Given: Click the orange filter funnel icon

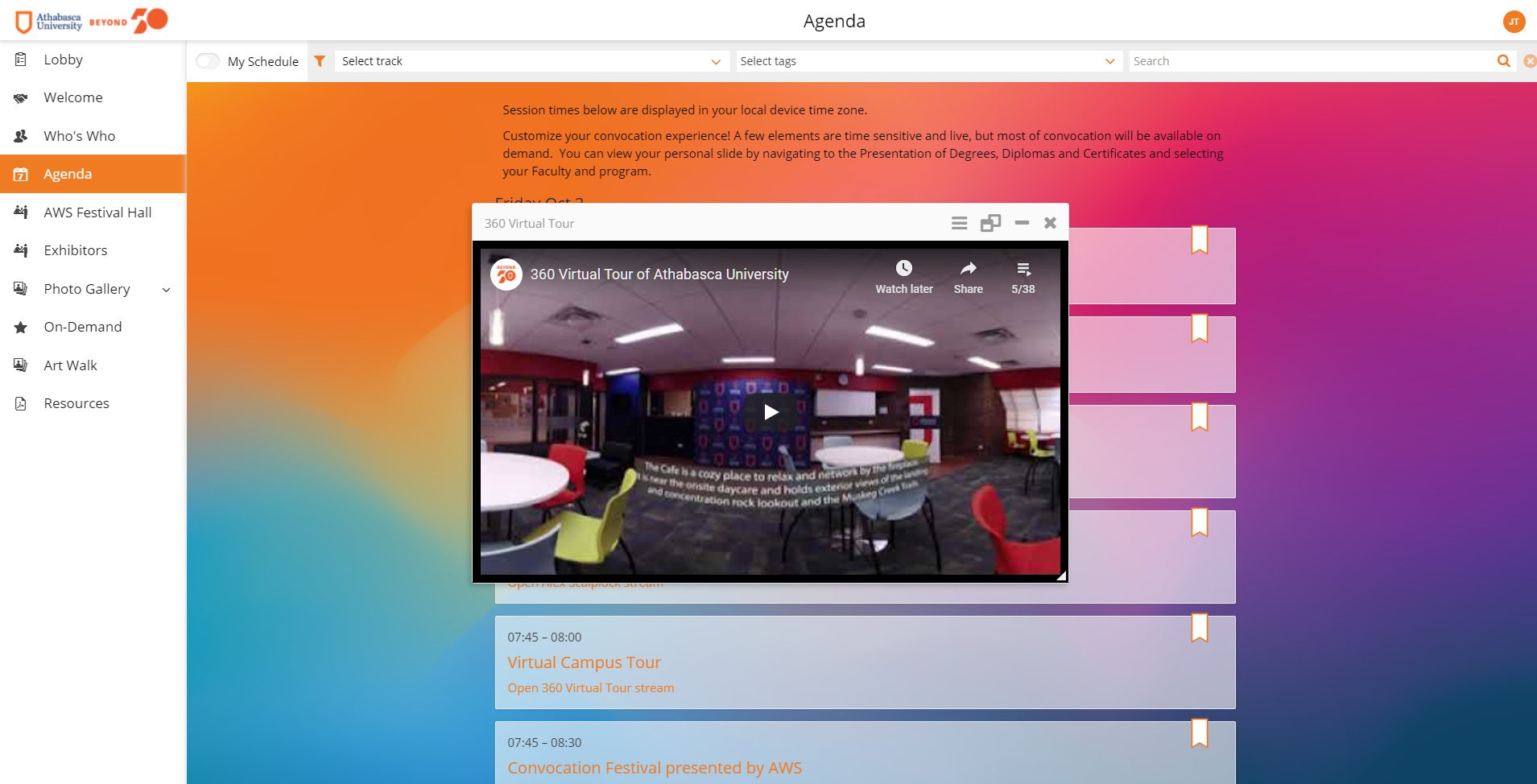Looking at the screenshot, I should [x=320, y=61].
